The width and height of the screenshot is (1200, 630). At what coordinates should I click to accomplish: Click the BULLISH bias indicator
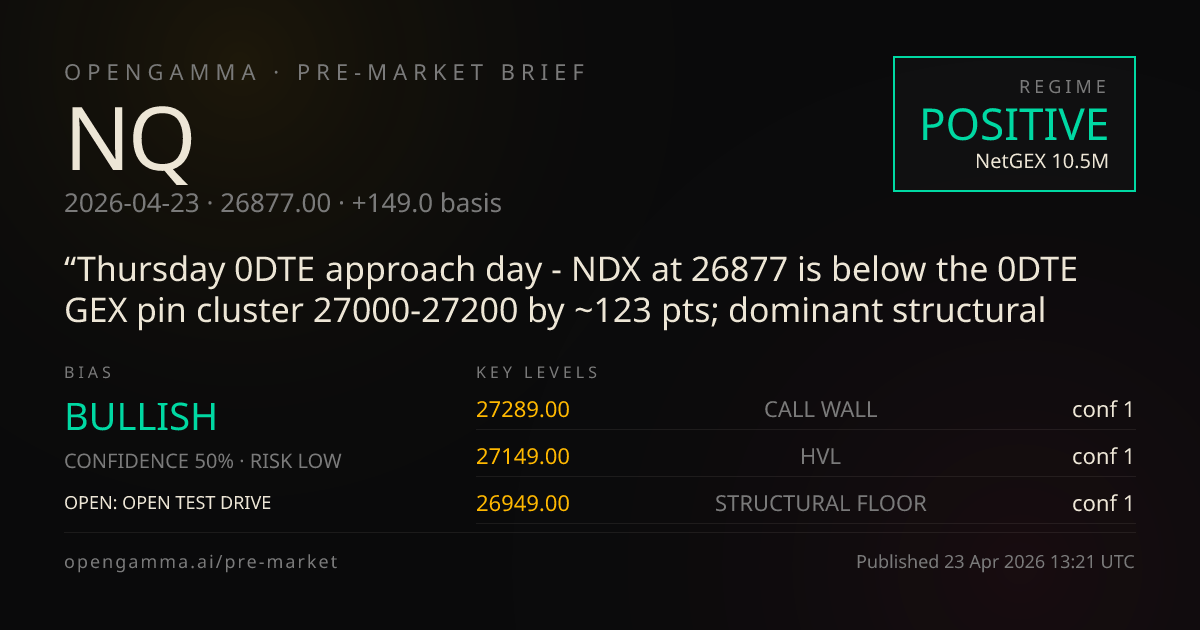141,417
